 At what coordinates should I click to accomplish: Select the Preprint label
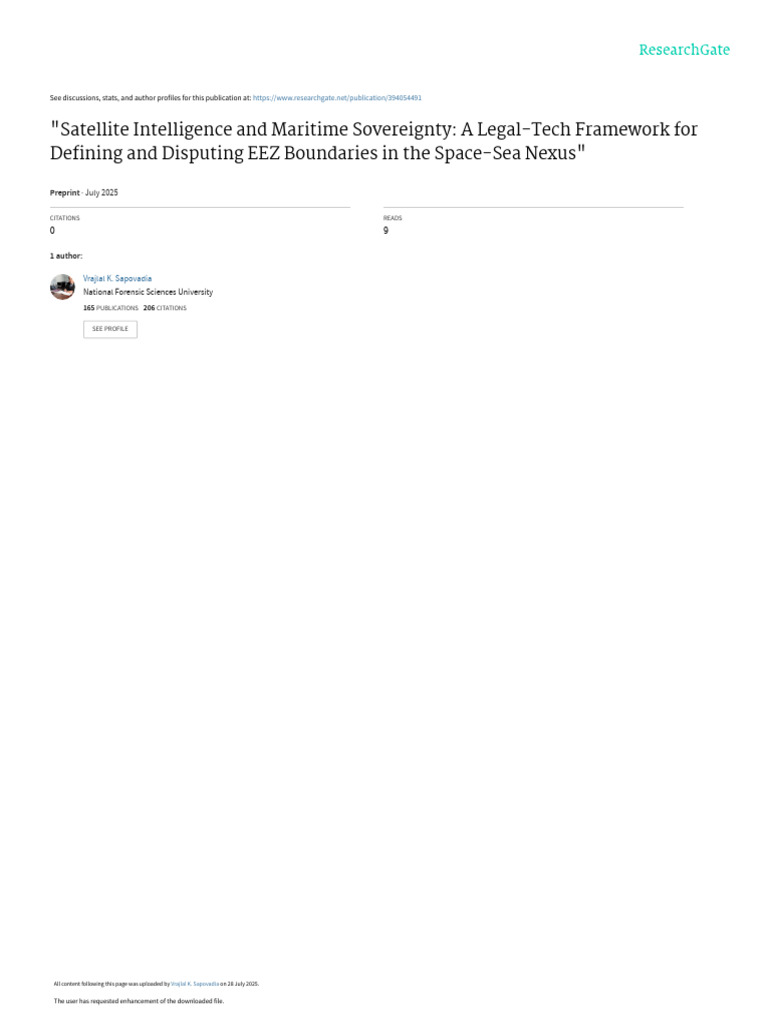[x=64, y=192]
